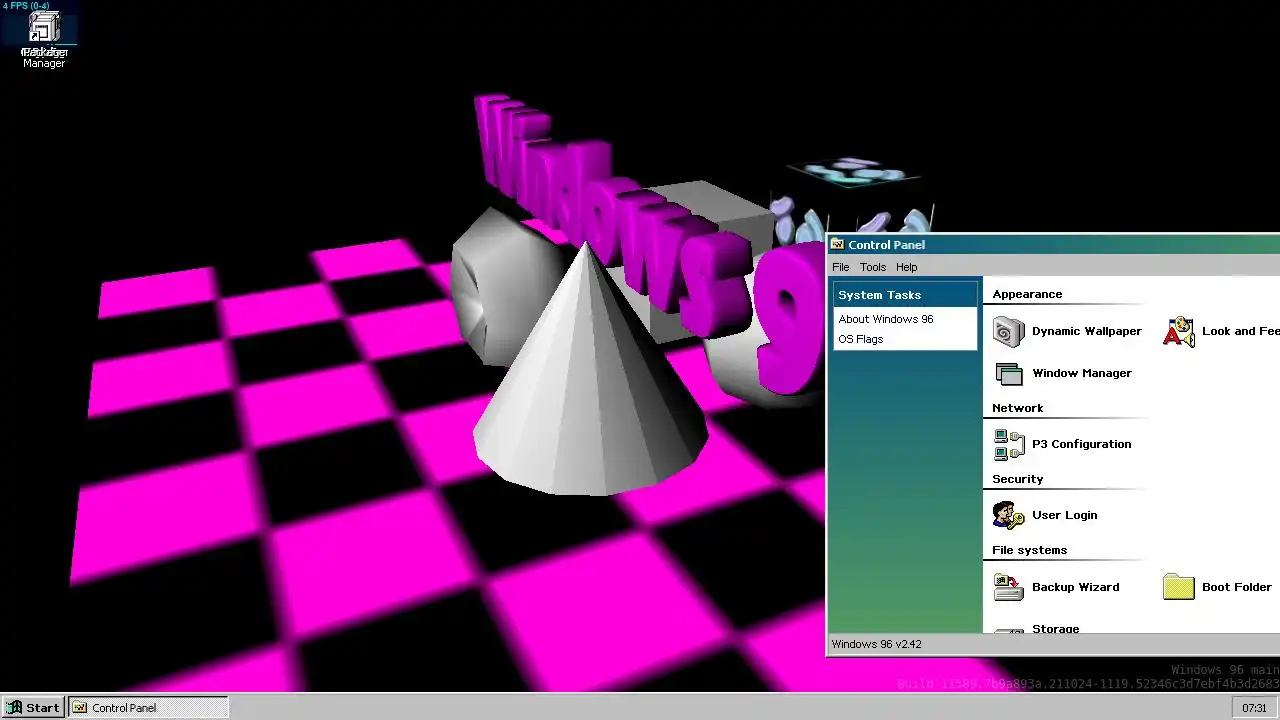Image resolution: width=1280 pixels, height=720 pixels.
Task: Click the Control Panel window title bar
Action: point(1054,244)
